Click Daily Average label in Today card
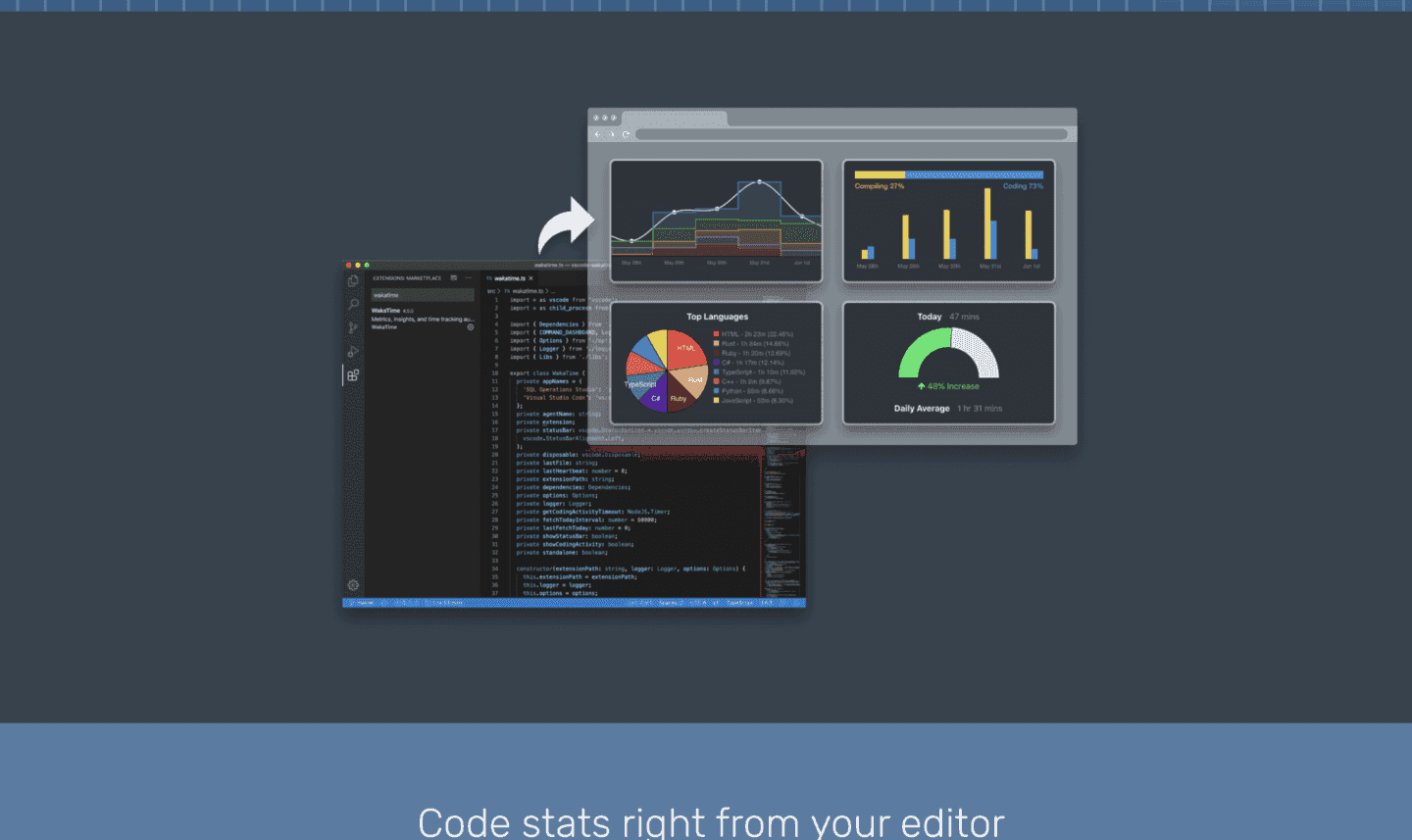This screenshot has width=1412, height=840. [922, 409]
